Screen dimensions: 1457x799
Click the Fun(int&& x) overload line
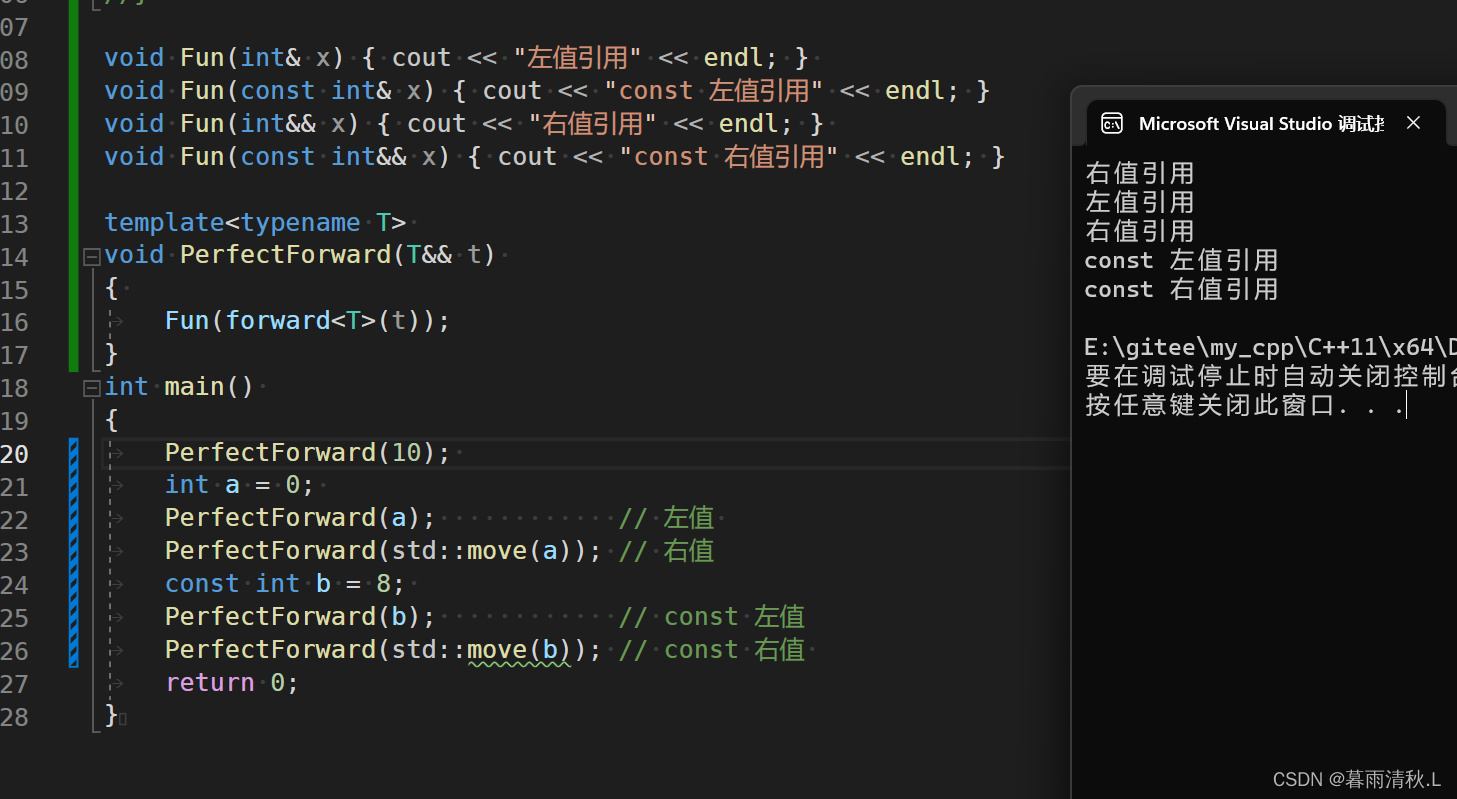click(464, 124)
